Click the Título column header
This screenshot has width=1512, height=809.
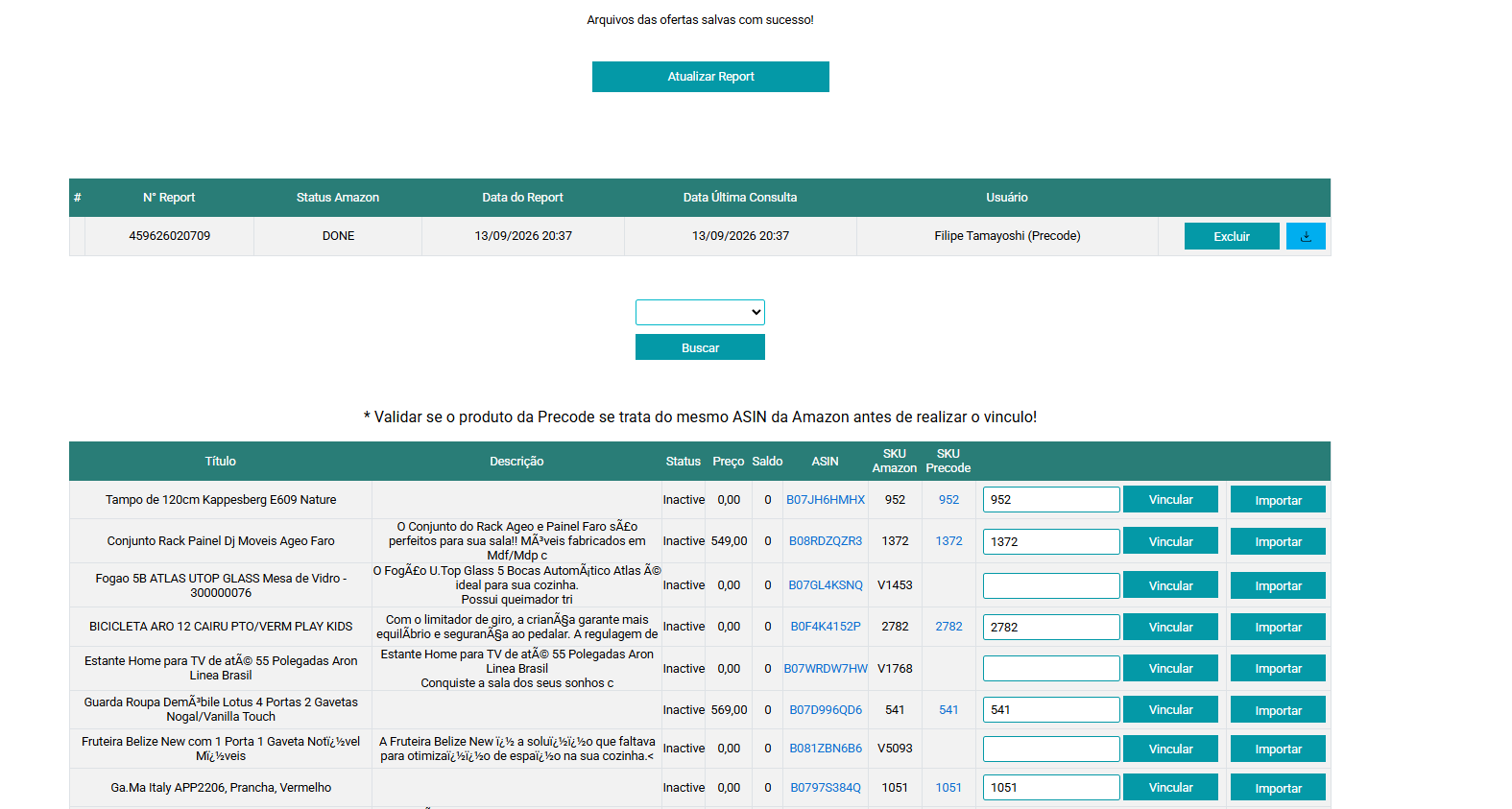(x=220, y=462)
